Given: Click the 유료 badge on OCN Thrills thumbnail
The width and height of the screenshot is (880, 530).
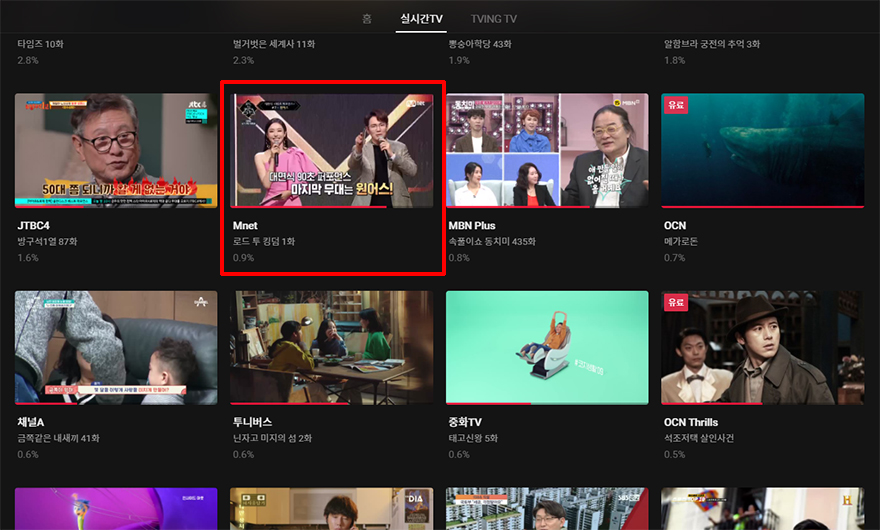Looking at the screenshot, I should click(x=676, y=302).
